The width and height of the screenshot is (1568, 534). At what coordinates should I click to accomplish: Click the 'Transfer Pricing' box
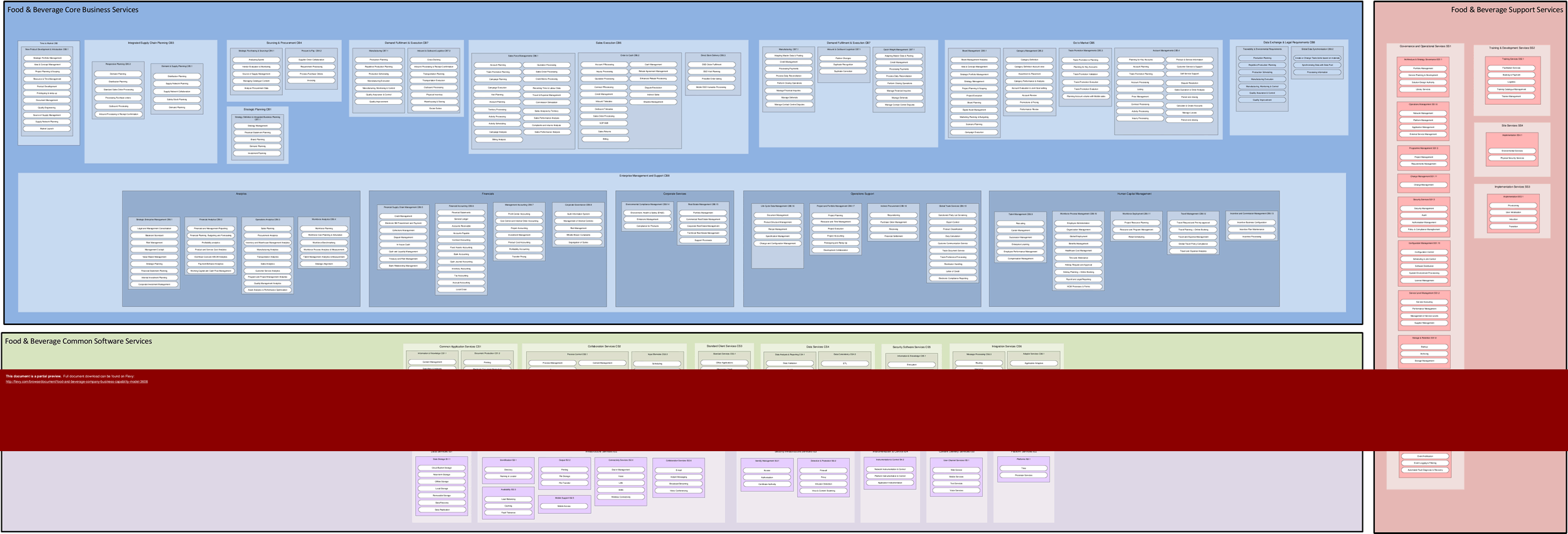pos(519,256)
